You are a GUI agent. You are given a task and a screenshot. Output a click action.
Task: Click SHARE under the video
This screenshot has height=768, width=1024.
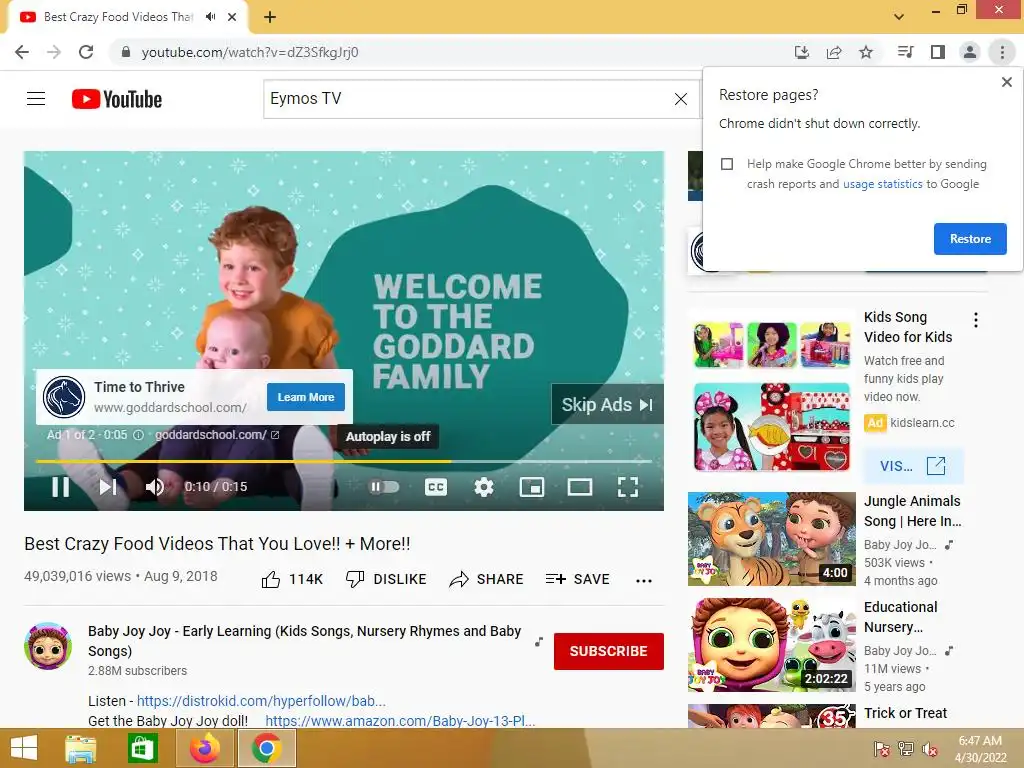[487, 579]
